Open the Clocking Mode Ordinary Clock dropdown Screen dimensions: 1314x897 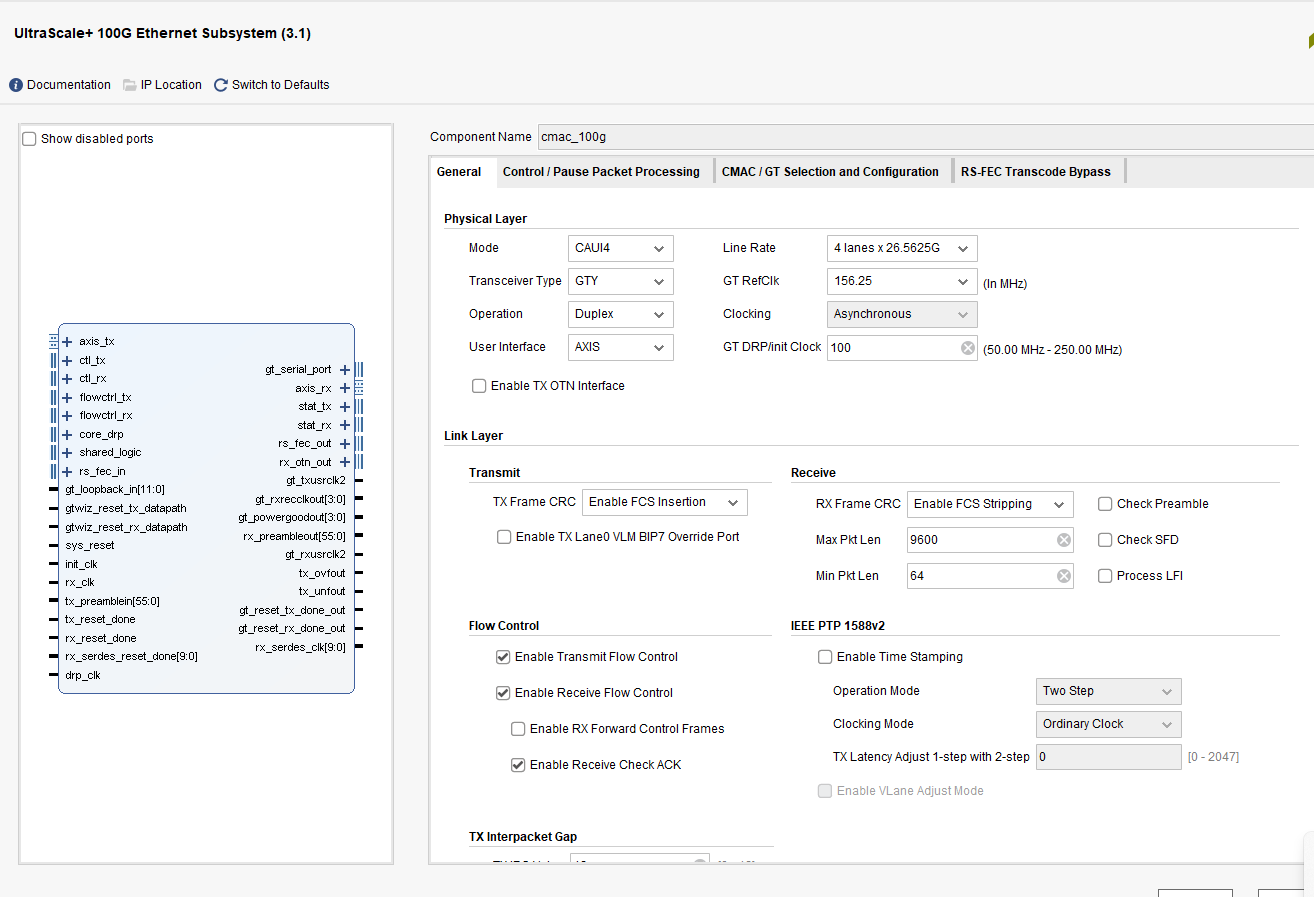pyautogui.click(x=1108, y=724)
